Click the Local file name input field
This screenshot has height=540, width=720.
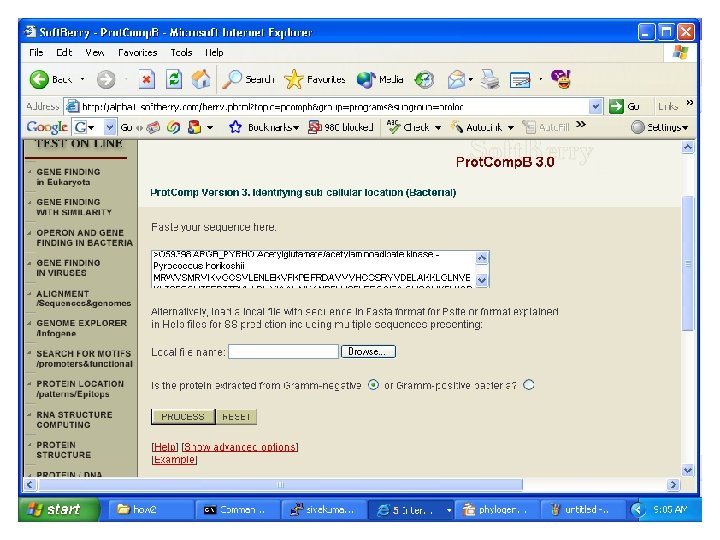click(x=283, y=352)
